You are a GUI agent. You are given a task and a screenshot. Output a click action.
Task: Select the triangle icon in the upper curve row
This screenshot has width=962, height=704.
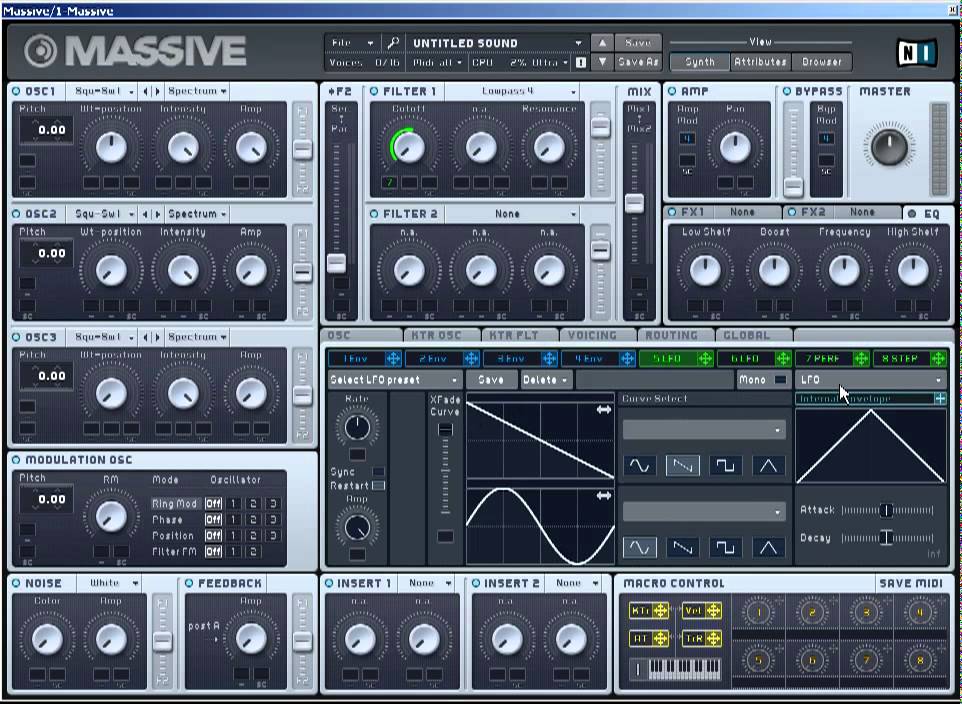click(x=768, y=466)
